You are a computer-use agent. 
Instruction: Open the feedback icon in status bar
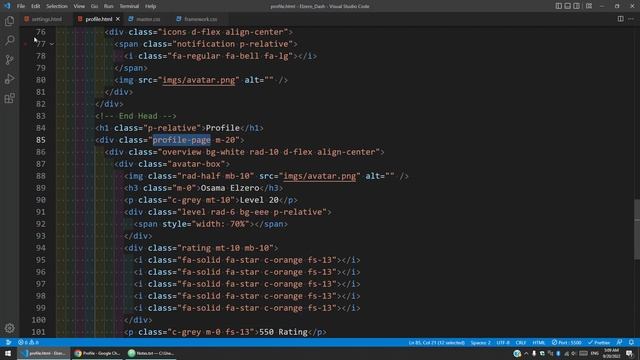(x=620, y=342)
